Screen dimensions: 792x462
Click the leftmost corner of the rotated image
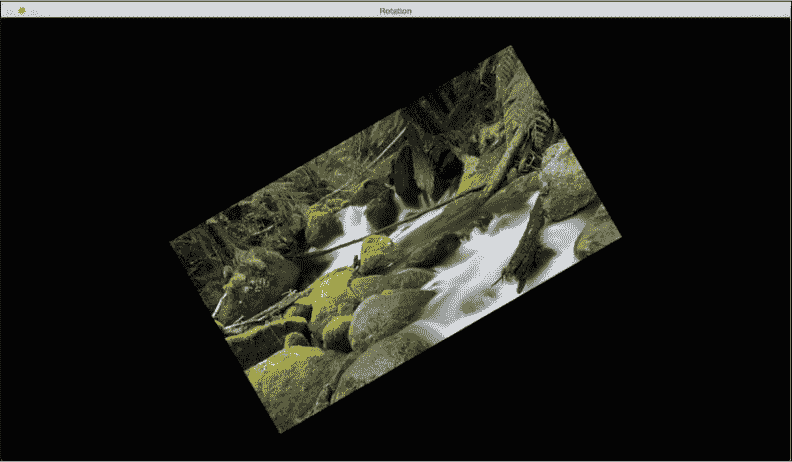point(171,241)
